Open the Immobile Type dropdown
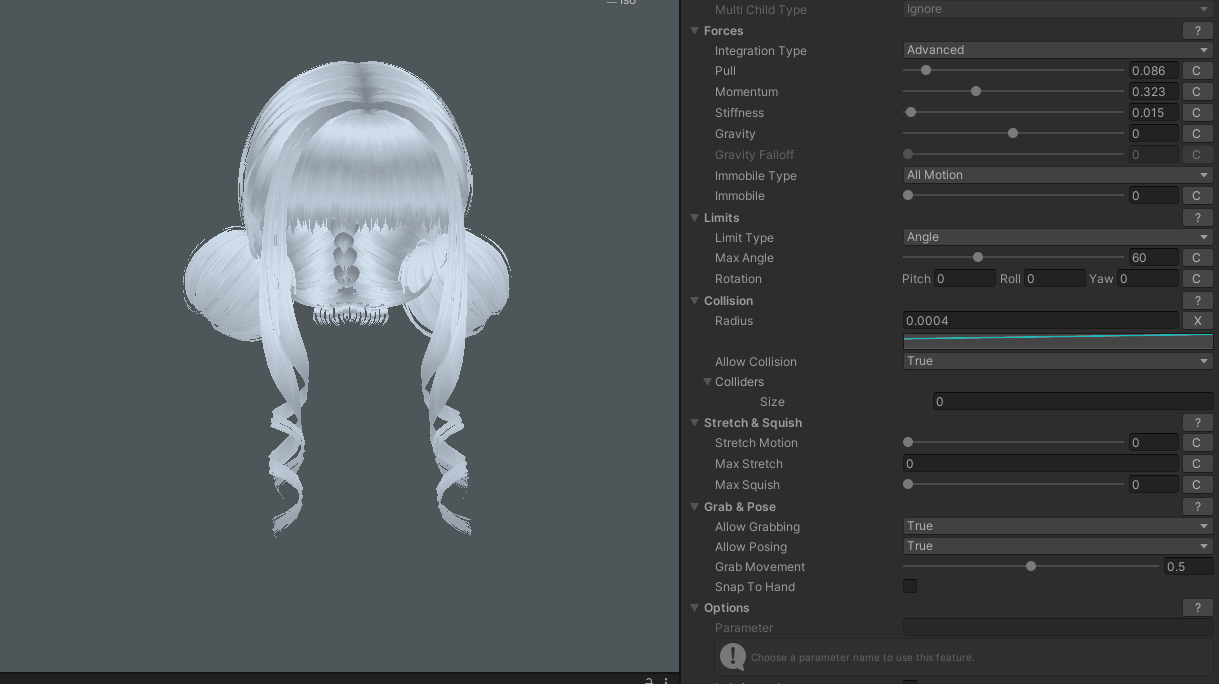 (1058, 175)
